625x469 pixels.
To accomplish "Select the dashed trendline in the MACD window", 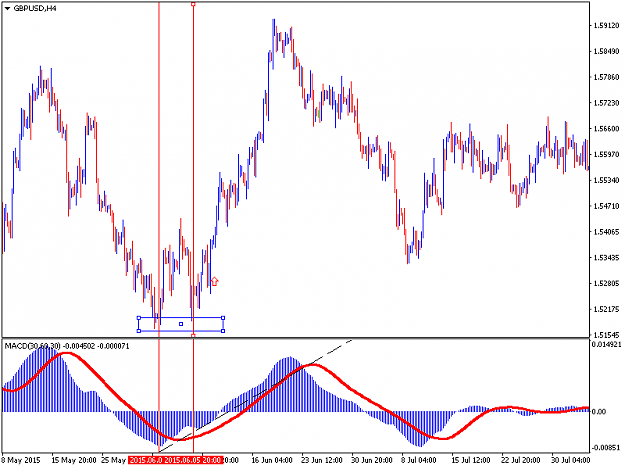I will click(255, 396).
